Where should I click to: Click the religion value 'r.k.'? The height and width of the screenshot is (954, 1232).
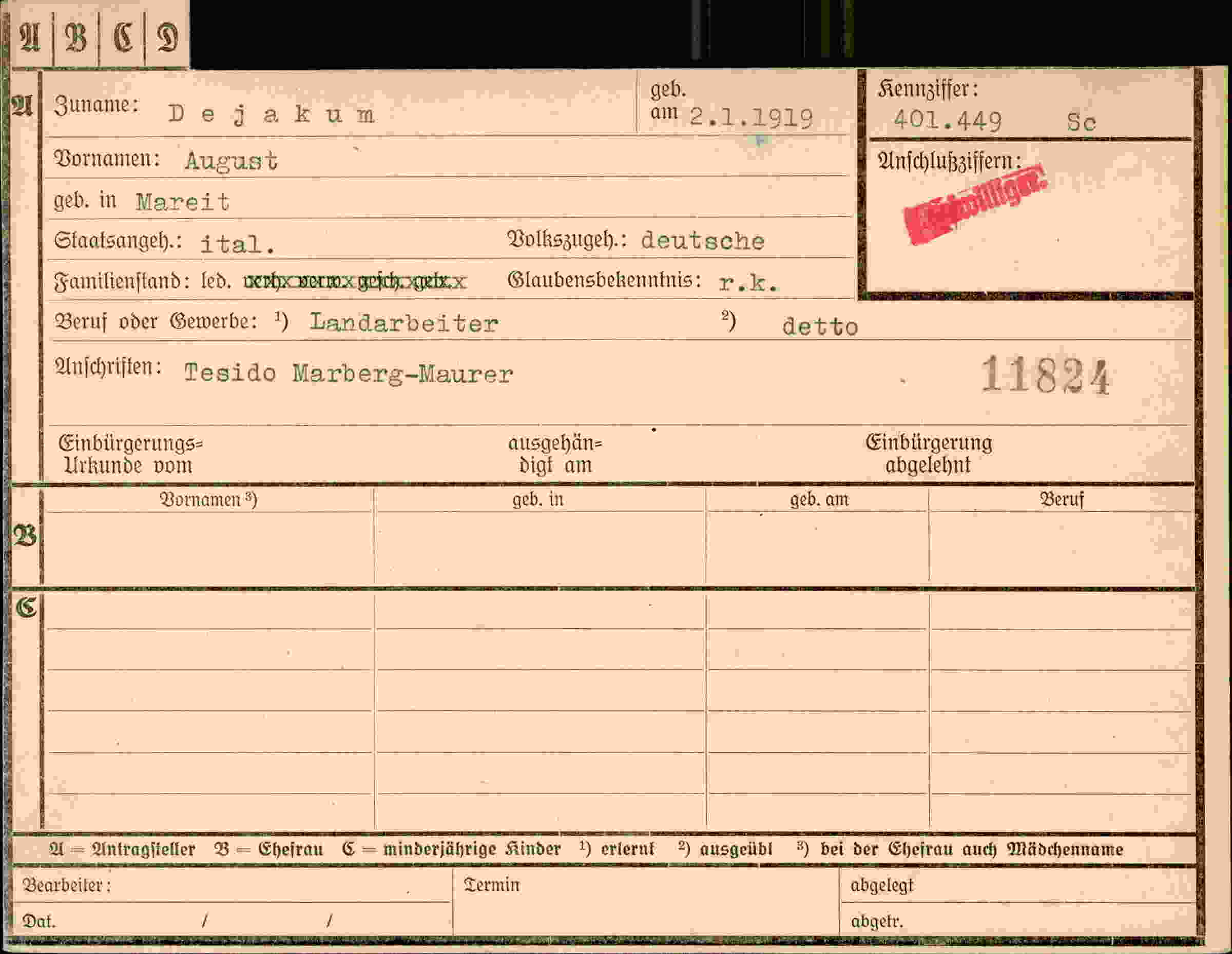pos(748,282)
